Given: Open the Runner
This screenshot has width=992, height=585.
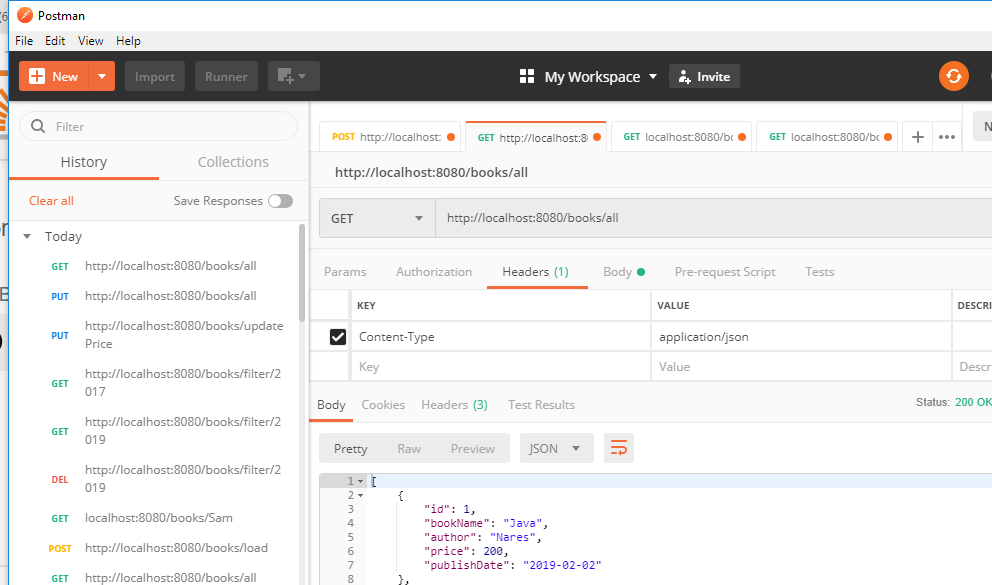Looking at the screenshot, I should [226, 77].
